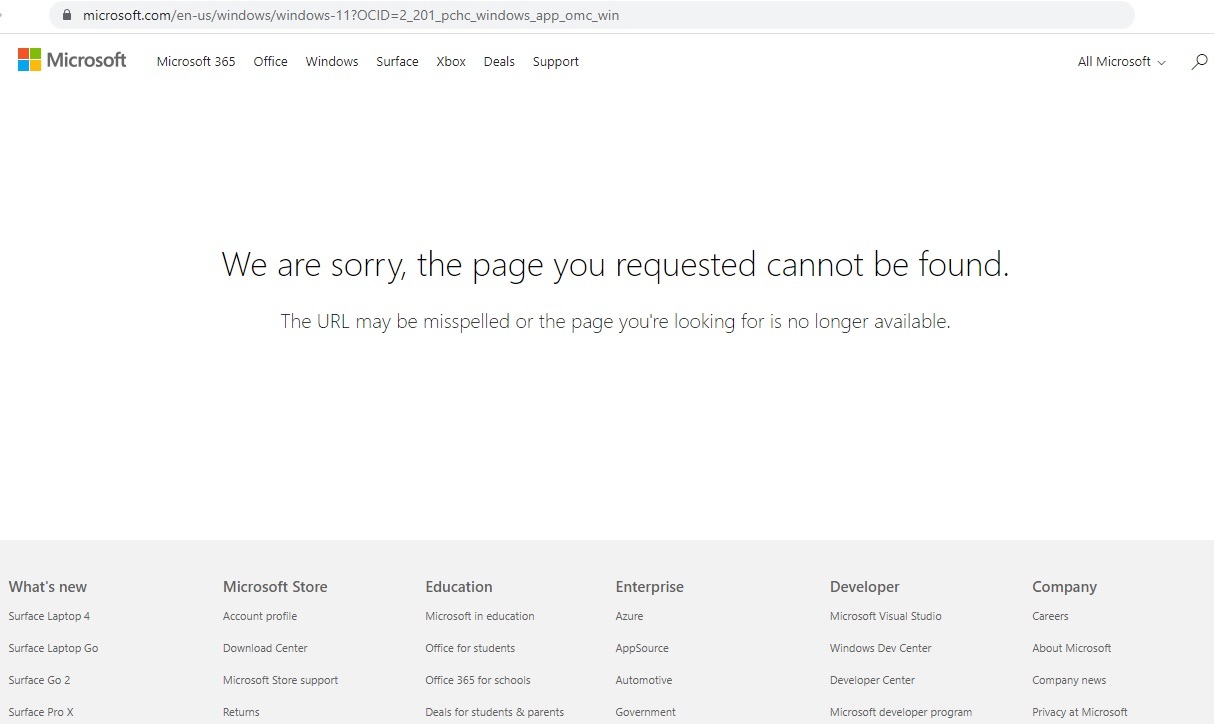Open the Developer Center link
The height and width of the screenshot is (724, 1214).
872,680
